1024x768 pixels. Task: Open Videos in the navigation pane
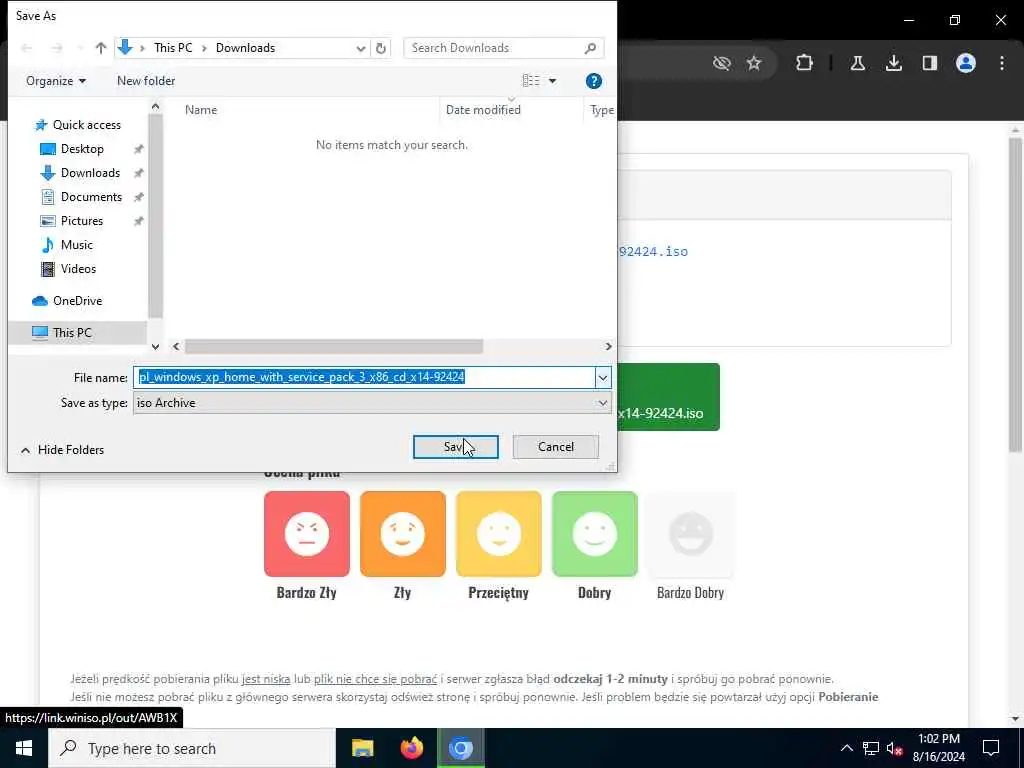coord(78,269)
